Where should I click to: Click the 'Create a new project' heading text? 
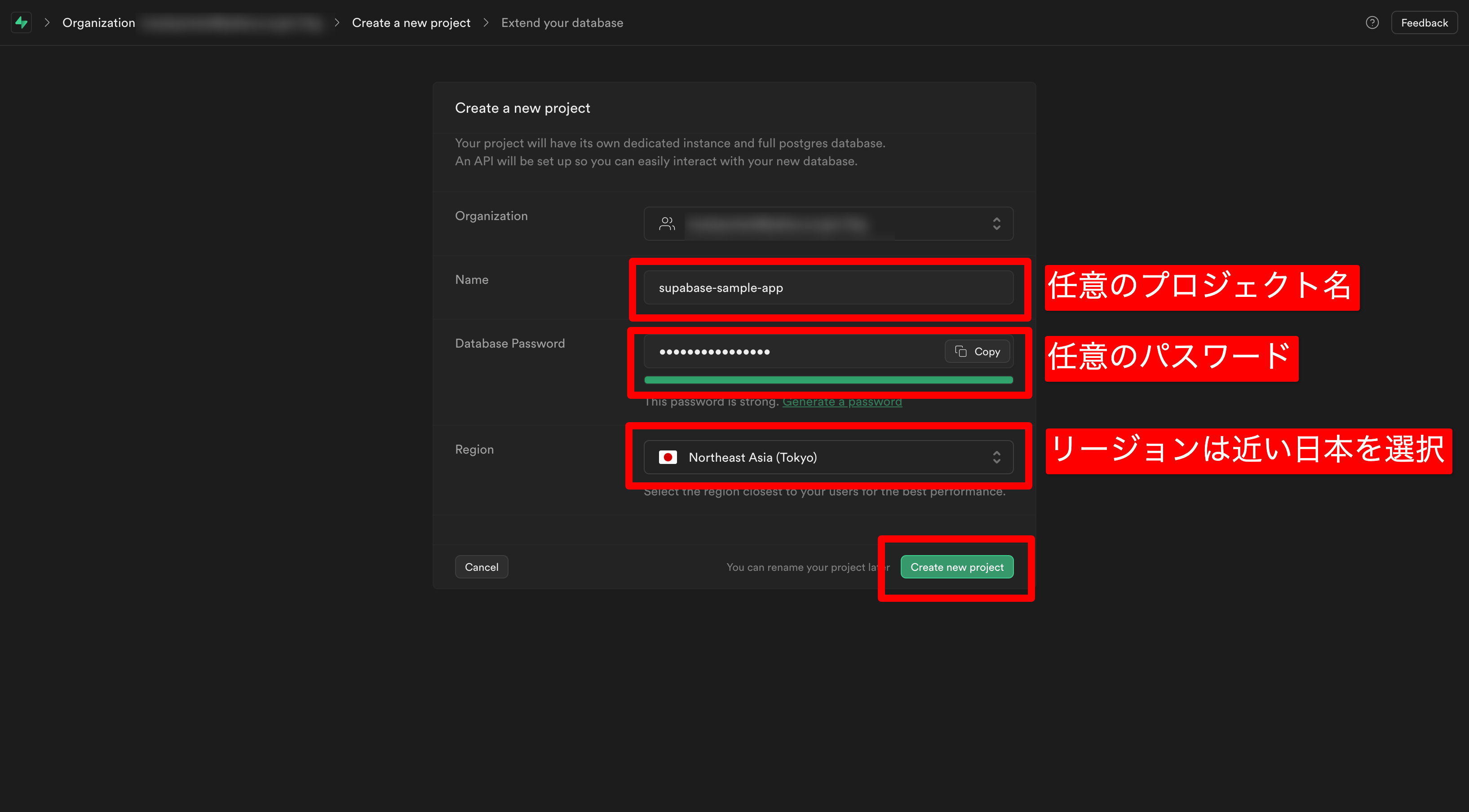522,108
